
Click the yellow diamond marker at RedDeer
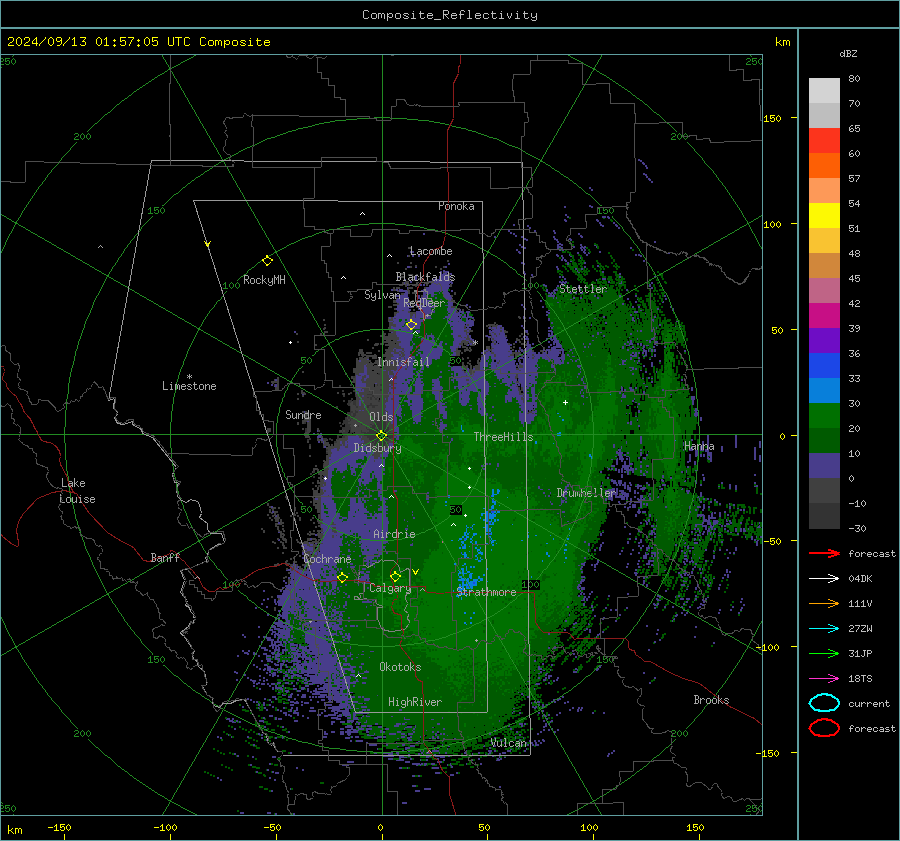411,325
